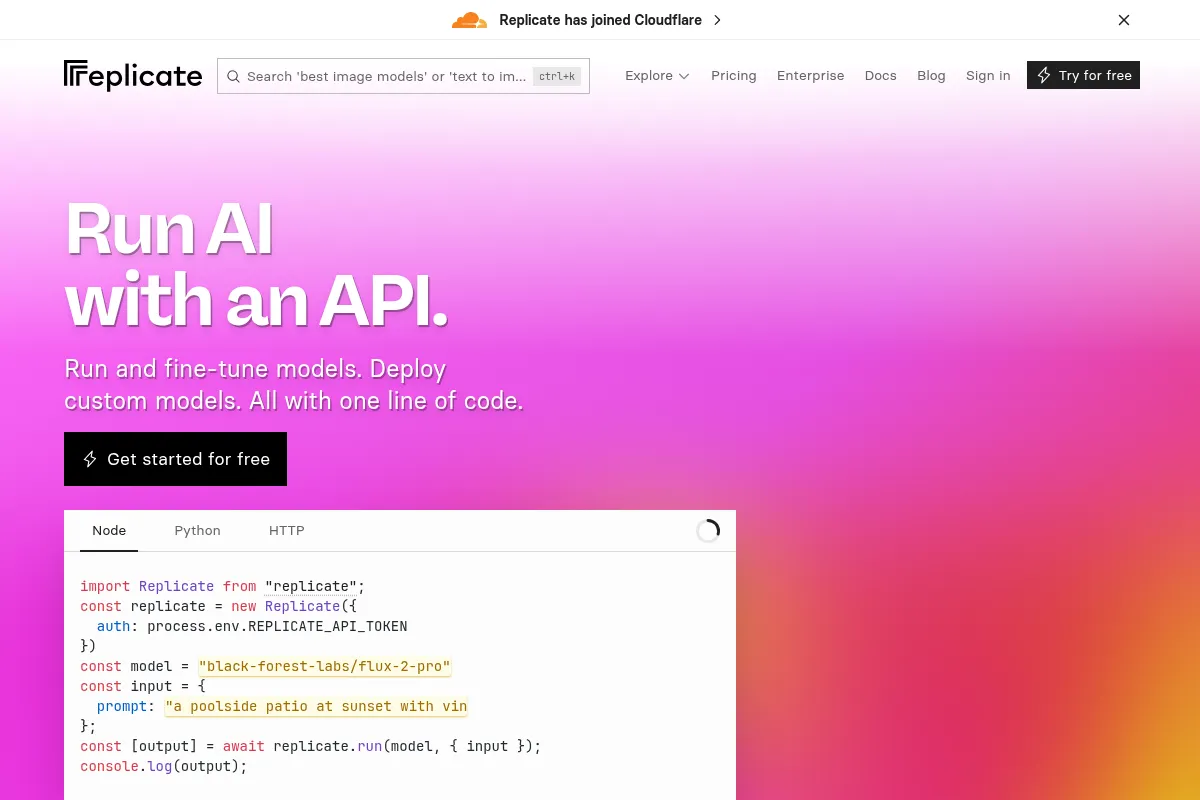Click the magnifier icon in search box
The height and width of the screenshot is (800, 1200).
click(233, 76)
